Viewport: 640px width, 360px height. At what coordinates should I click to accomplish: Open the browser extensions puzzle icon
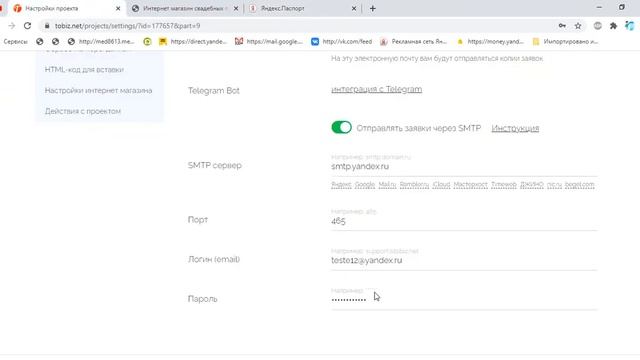point(613,26)
